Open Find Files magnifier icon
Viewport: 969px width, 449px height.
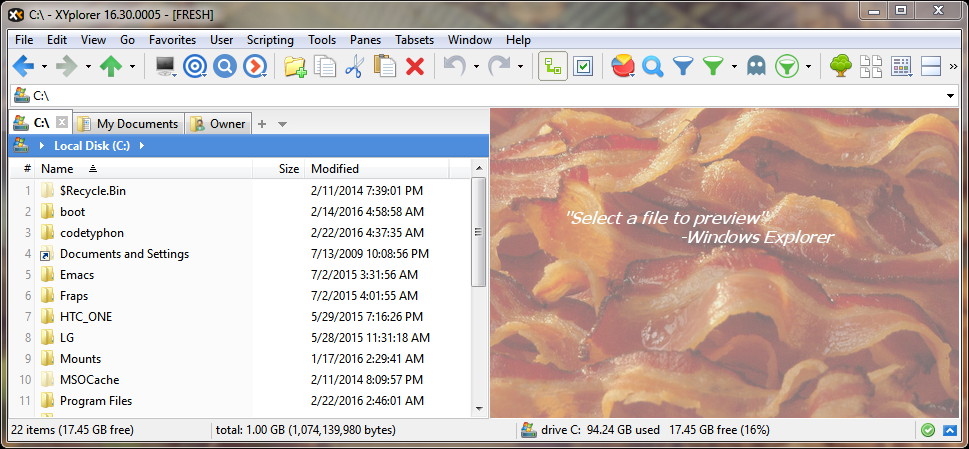tap(653, 66)
